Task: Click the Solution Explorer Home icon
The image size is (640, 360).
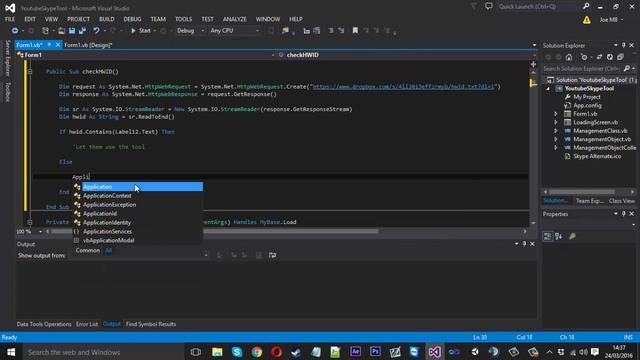Action: tap(569, 57)
